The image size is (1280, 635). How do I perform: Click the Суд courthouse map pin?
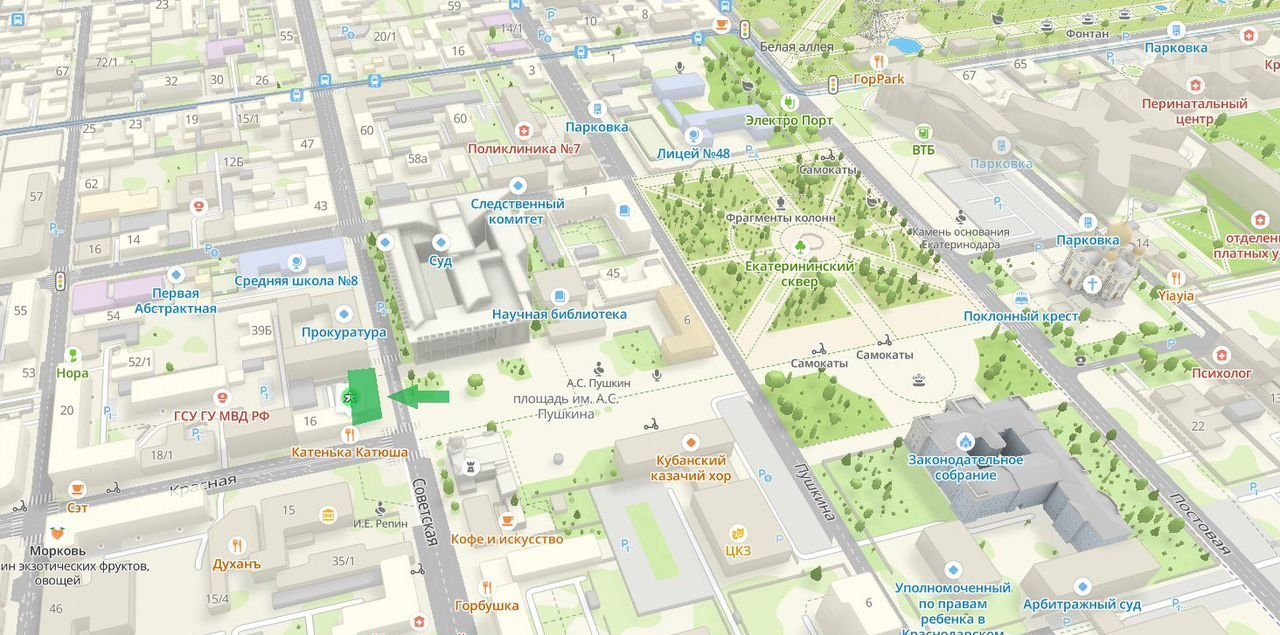pos(441,242)
